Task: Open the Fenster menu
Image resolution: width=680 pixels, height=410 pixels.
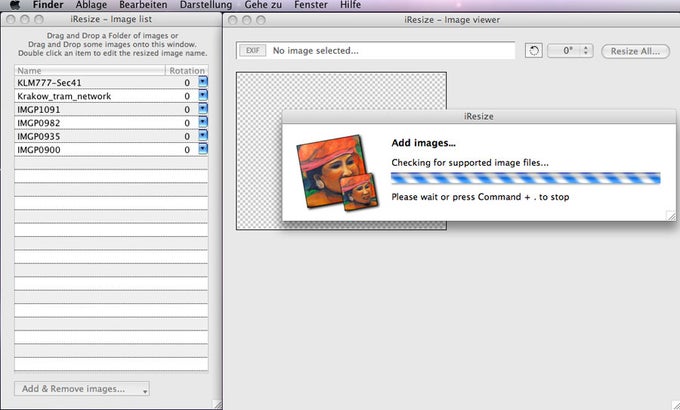Action: pyautogui.click(x=311, y=5)
